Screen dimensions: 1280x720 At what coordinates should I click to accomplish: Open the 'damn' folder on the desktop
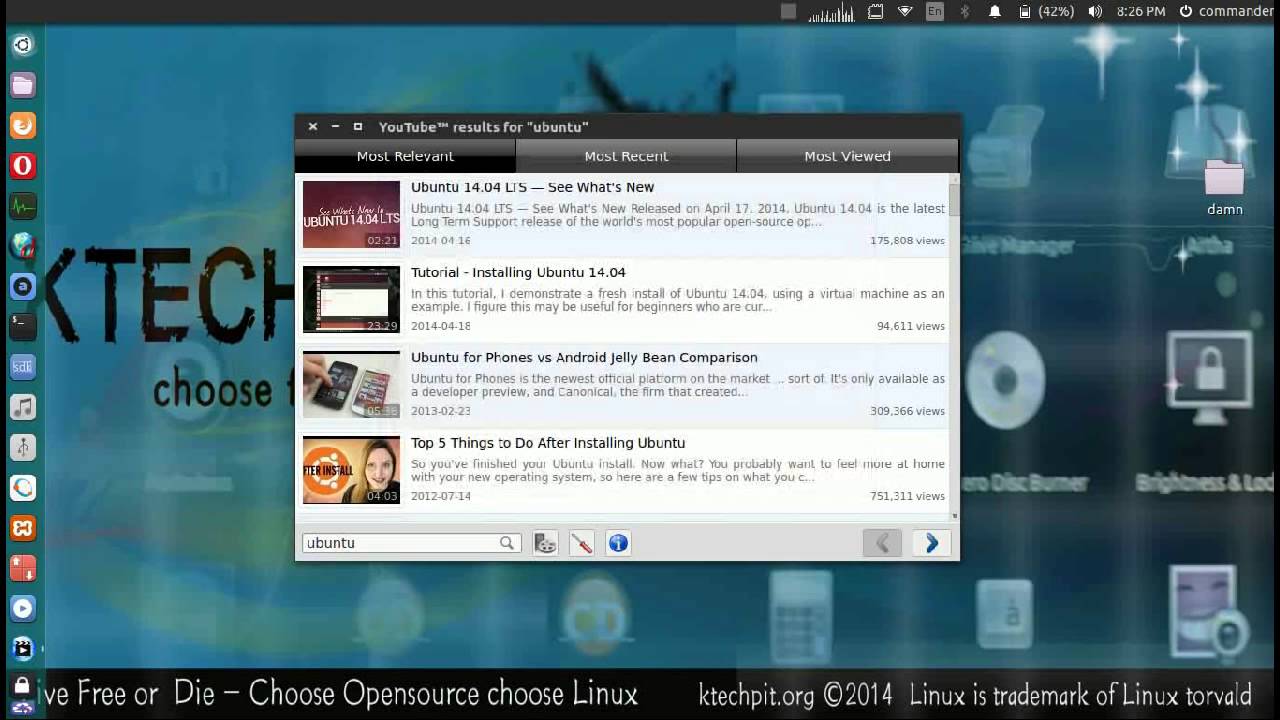pyautogui.click(x=1224, y=188)
